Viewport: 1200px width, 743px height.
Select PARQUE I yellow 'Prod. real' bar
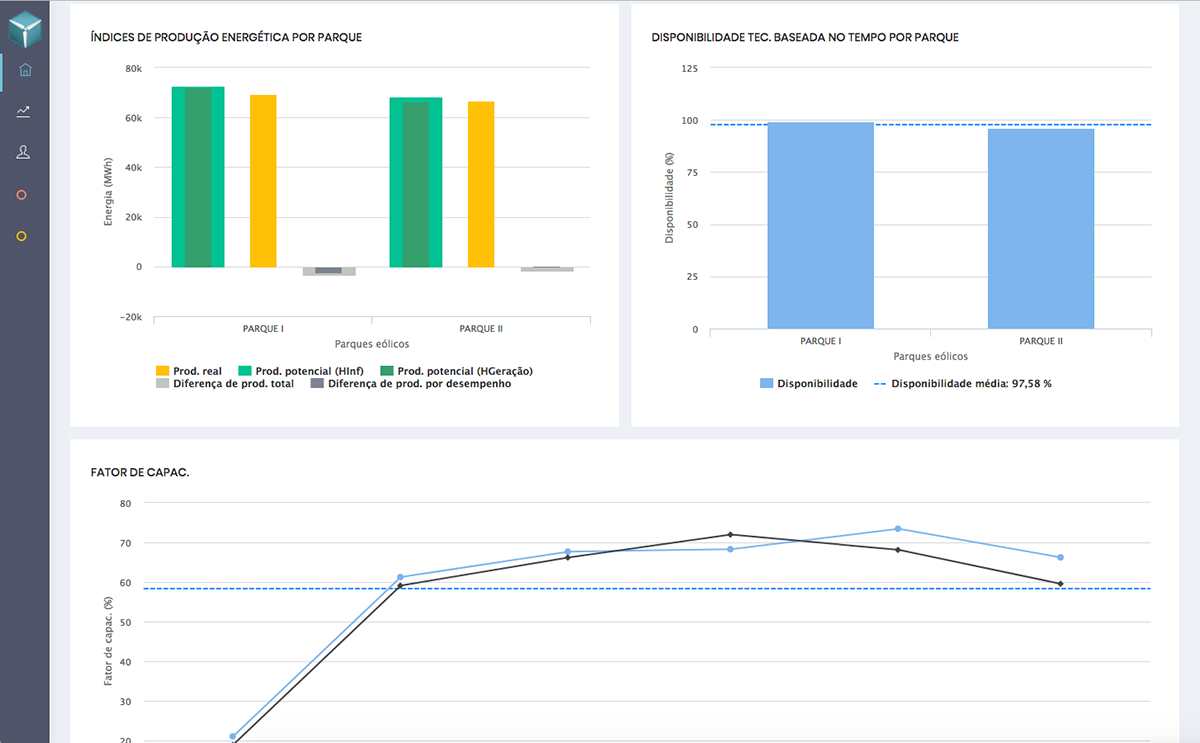click(x=263, y=180)
